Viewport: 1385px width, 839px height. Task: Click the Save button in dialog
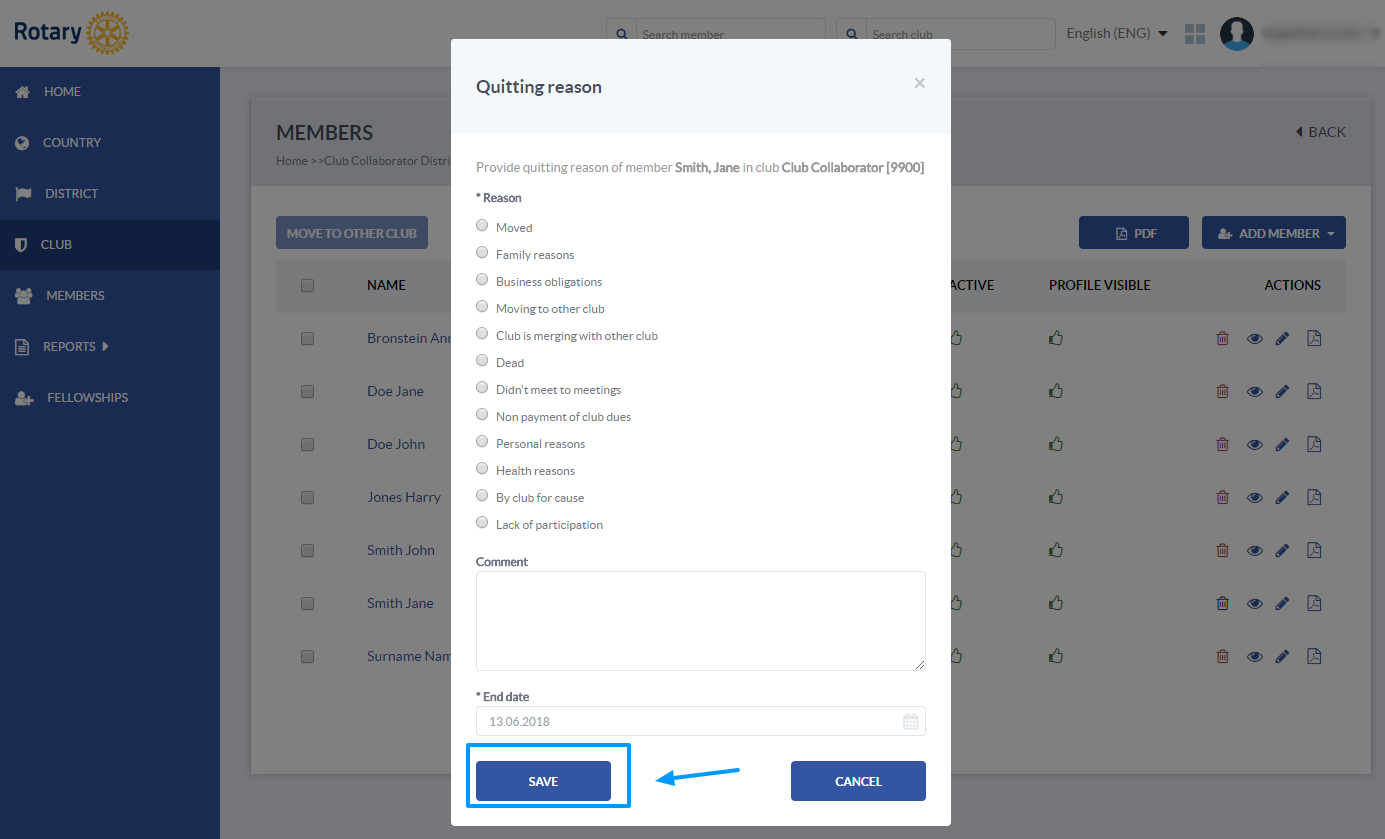click(543, 781)
